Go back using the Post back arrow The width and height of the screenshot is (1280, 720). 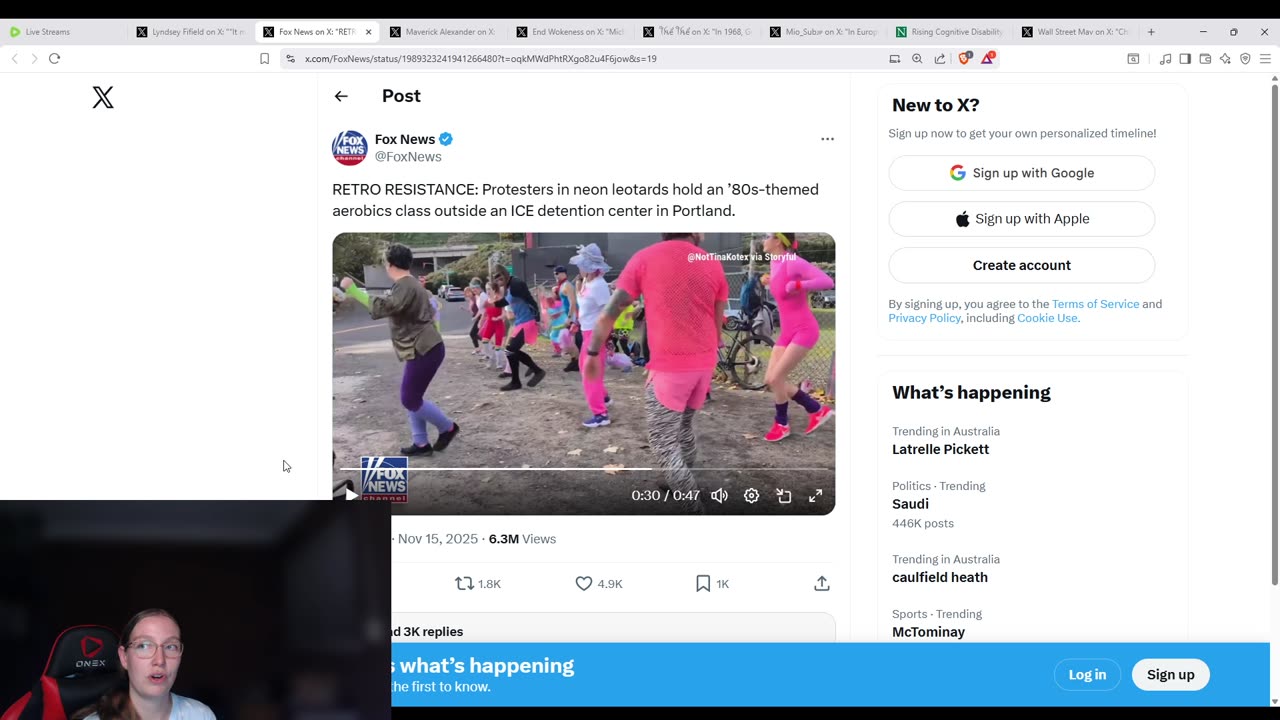click(341, 96)
